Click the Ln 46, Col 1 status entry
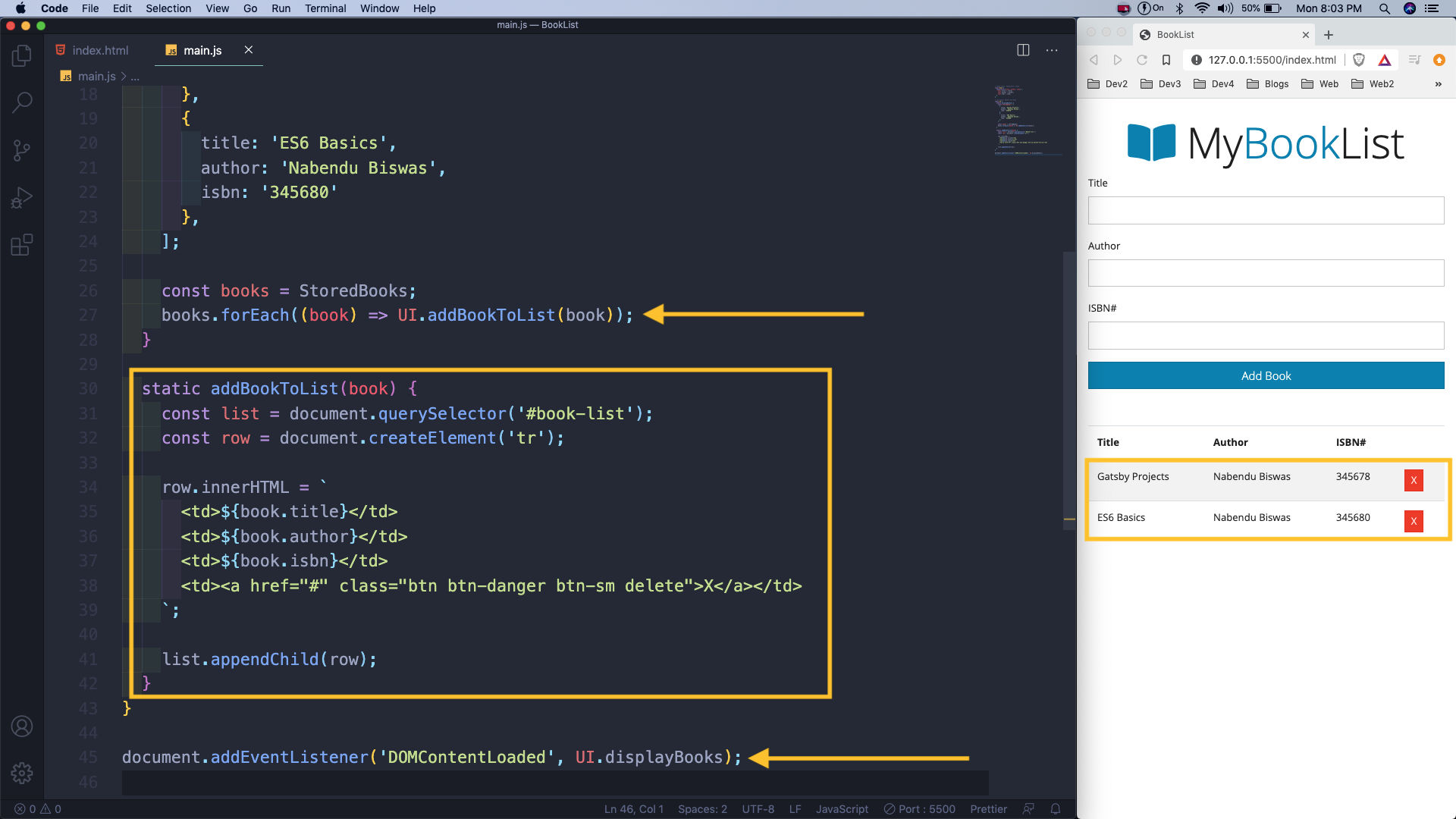 (x=633, y=809)
